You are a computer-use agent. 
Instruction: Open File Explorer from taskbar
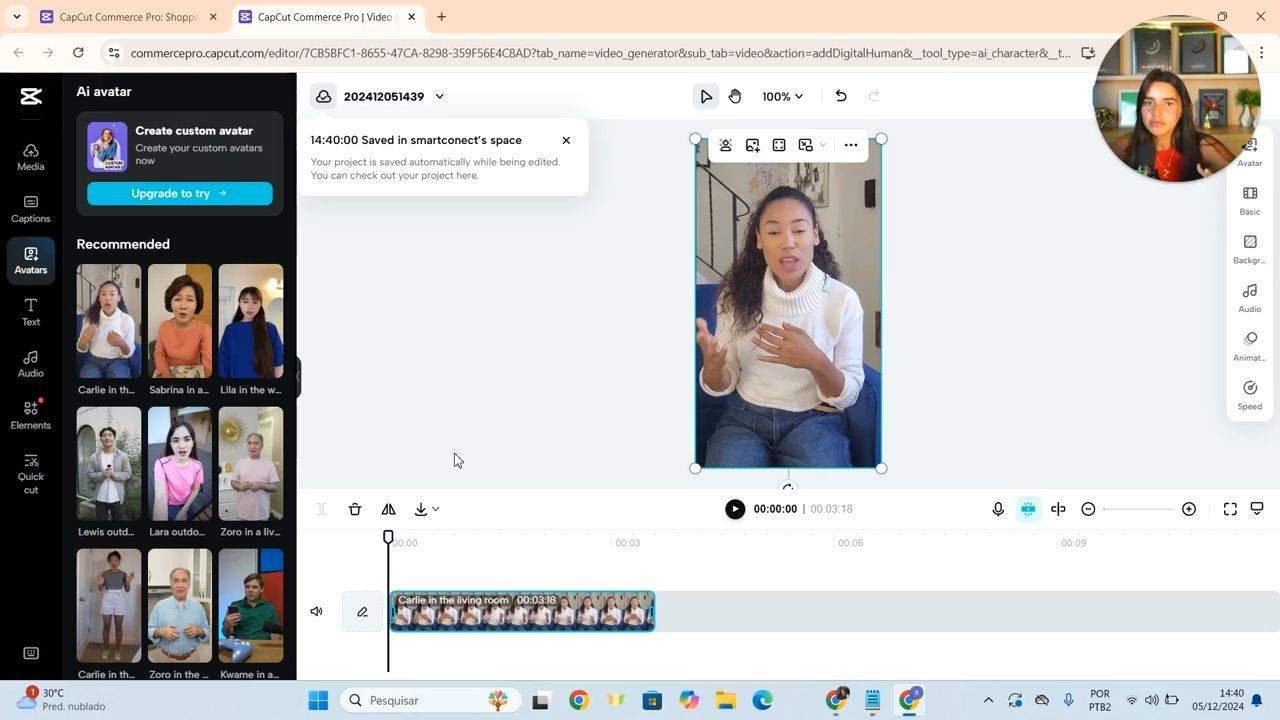(725, 700)
